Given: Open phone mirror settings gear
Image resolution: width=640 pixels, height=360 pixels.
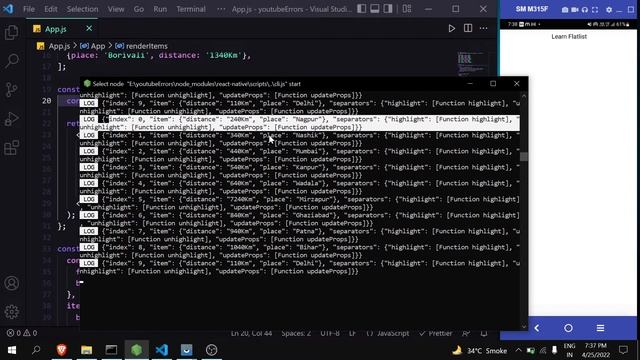Looking at the screenshot, I should 609,9.
